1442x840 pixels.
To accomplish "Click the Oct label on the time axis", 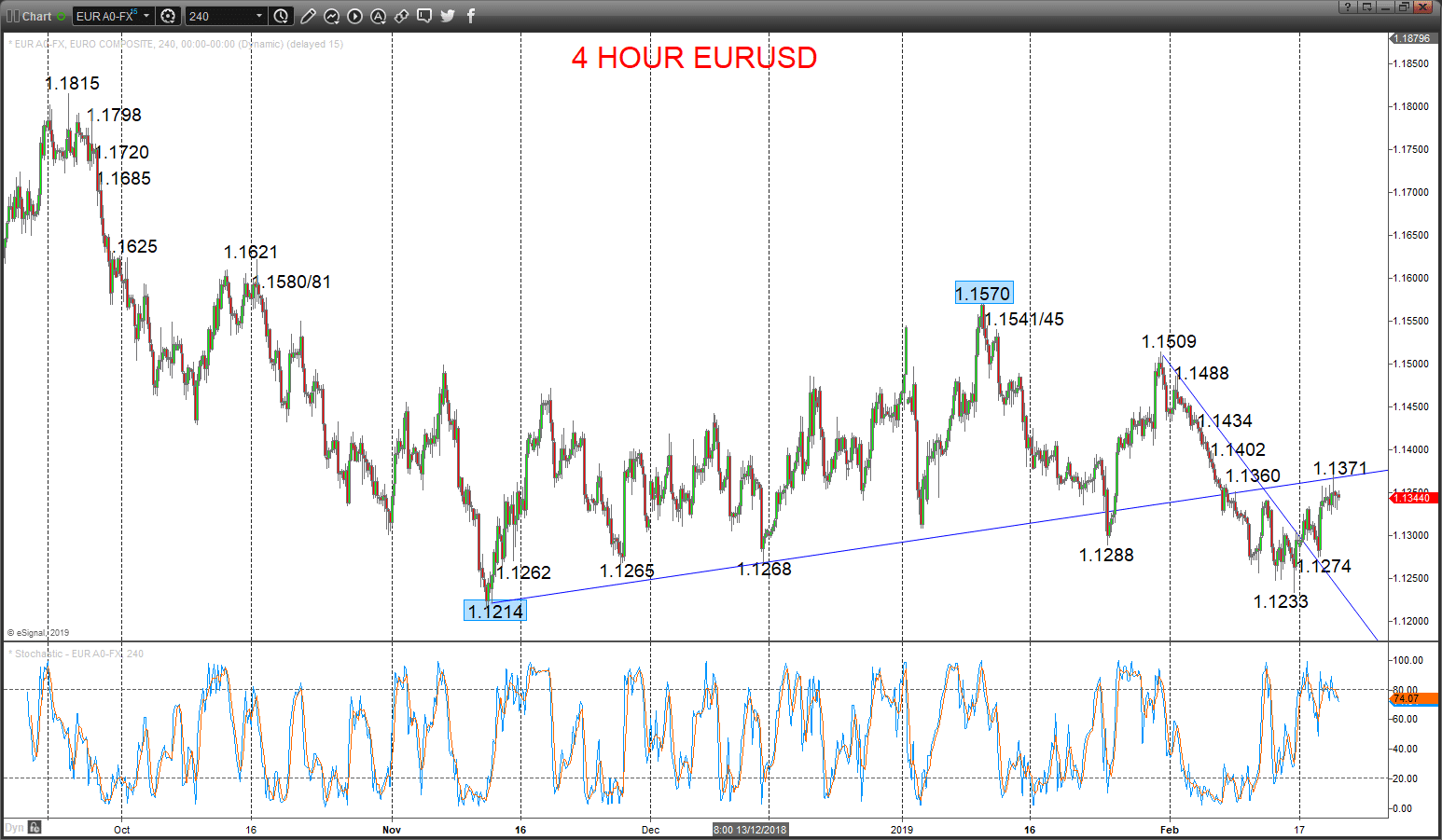I will tap(122, 830).
